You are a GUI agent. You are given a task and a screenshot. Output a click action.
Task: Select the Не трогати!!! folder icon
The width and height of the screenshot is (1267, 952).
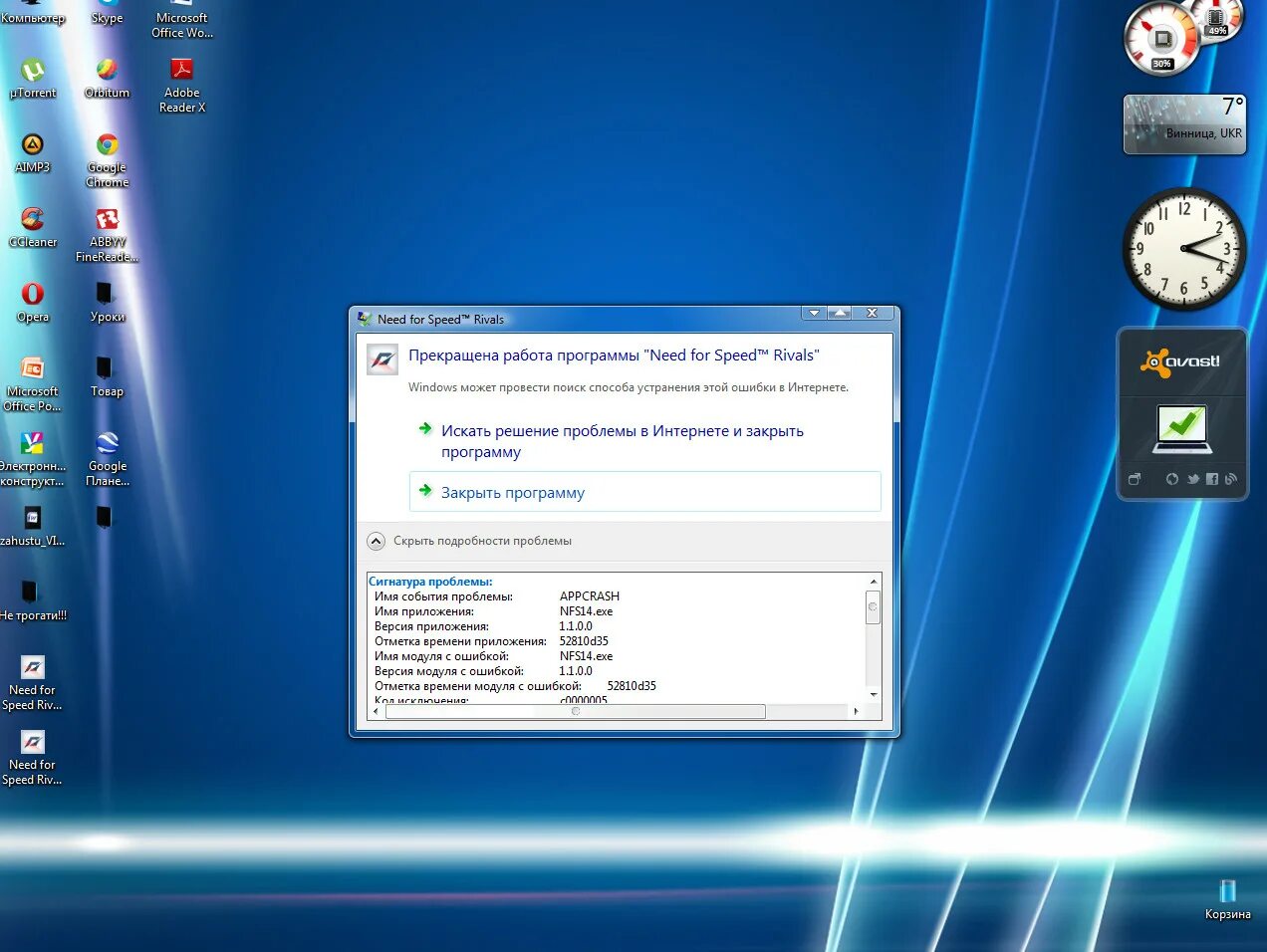pos(33,600)
